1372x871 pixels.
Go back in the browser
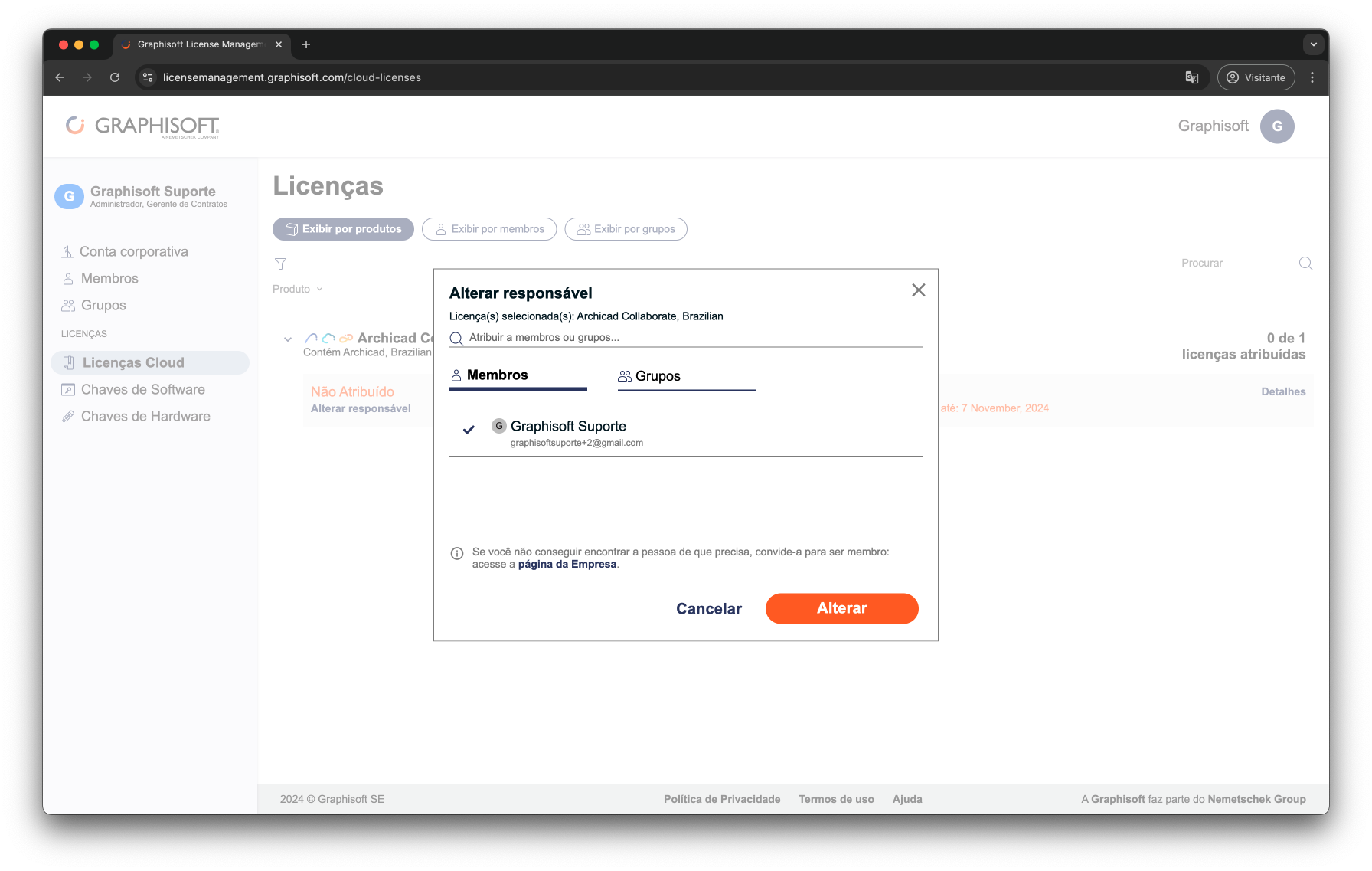tap(60, 77)
